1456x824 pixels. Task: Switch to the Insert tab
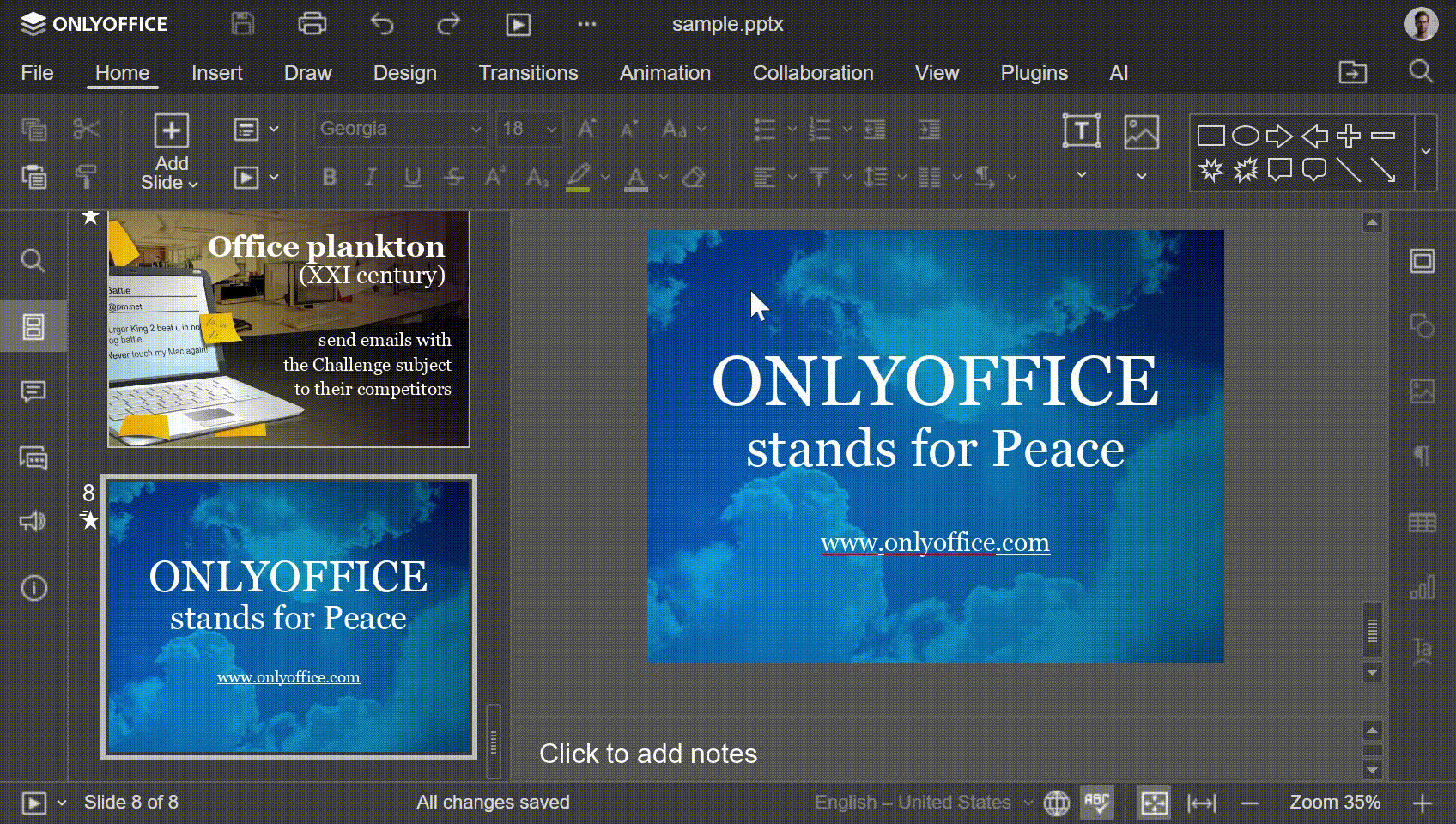point(216,73)
